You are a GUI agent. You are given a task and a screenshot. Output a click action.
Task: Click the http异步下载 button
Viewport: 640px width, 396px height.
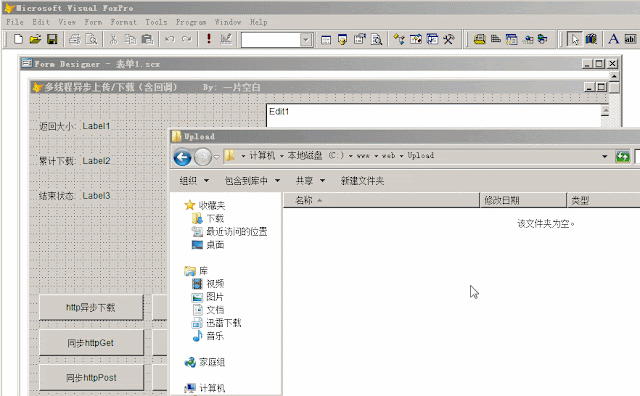pyautogui.click(x=91, y=307)
